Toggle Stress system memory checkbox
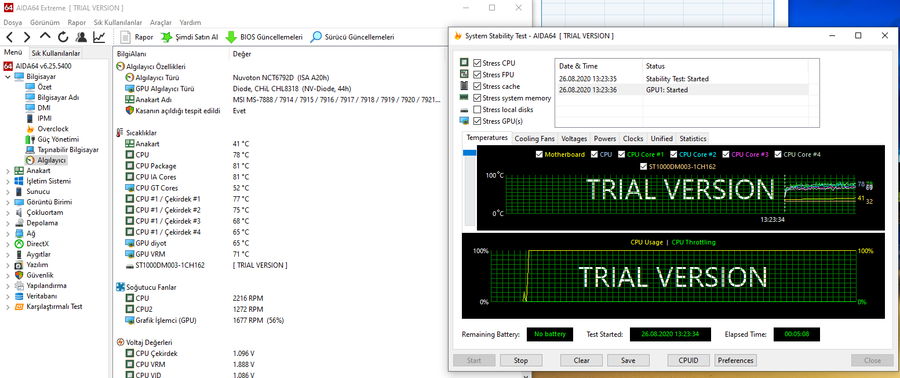The image size is (900, 378). [477, 98]
